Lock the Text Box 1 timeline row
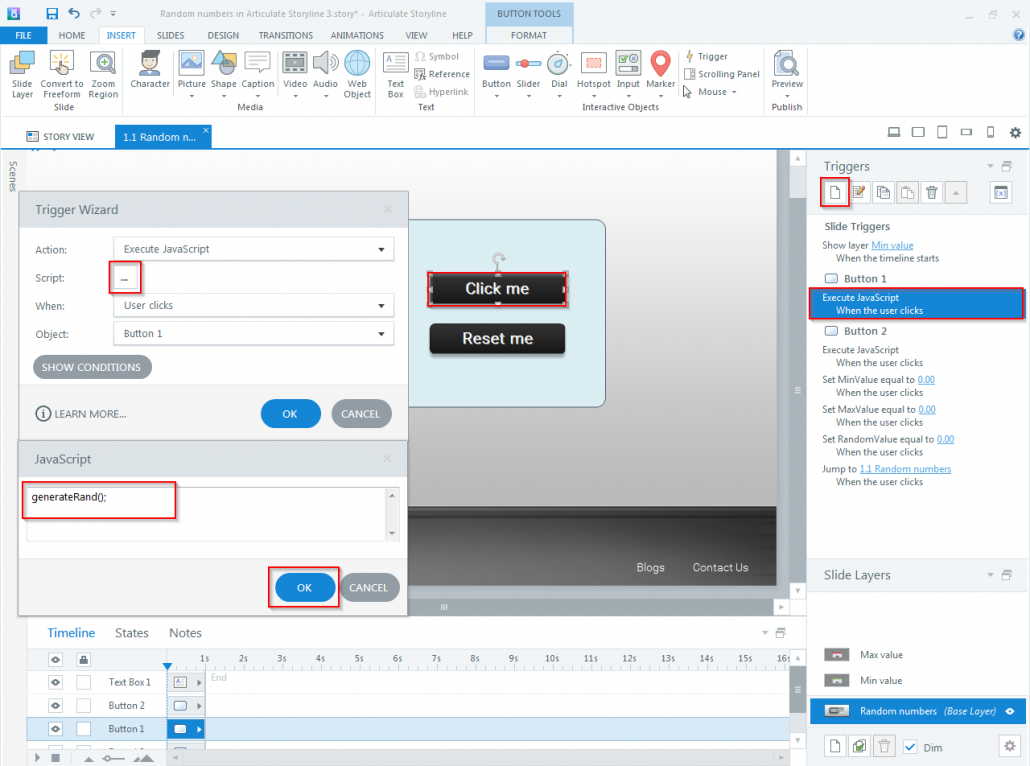 pyautogui.click(x=83, y=681)
